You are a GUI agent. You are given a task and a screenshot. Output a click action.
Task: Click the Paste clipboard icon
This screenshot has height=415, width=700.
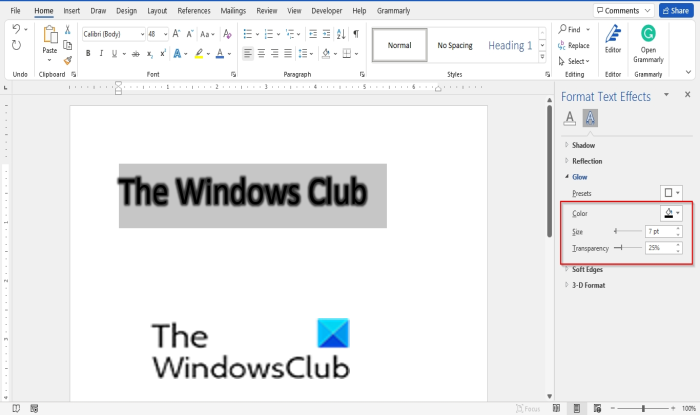(50, 35)
